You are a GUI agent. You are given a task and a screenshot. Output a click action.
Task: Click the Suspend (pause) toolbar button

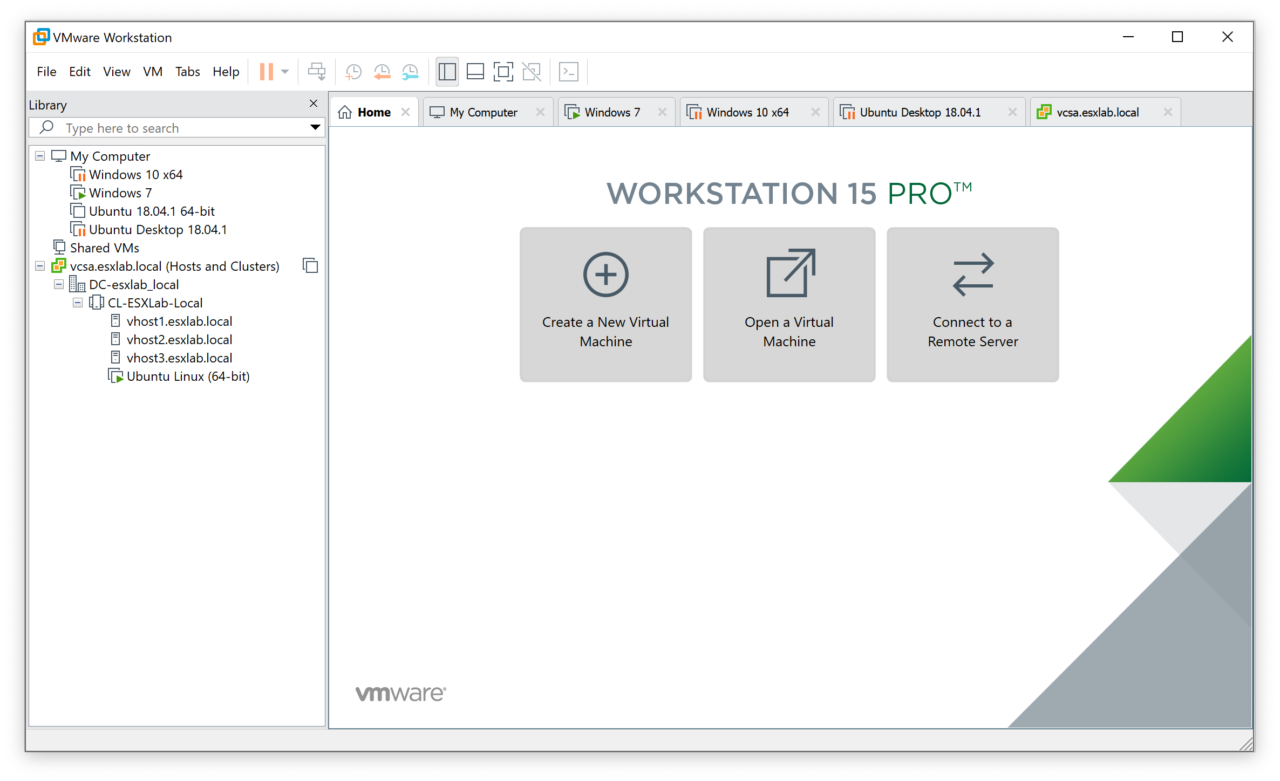(266, 72)
